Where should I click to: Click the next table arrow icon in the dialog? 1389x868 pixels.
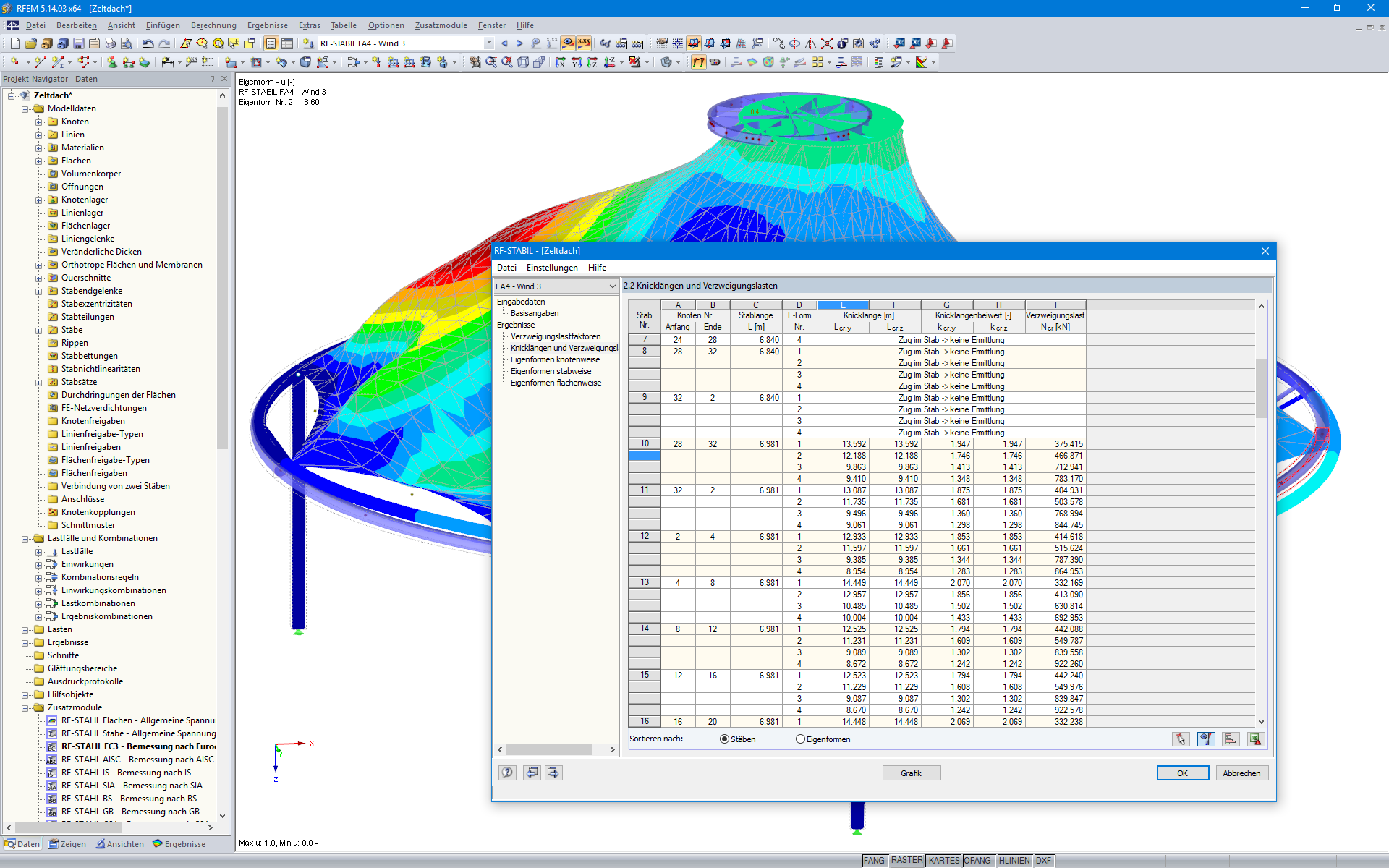(553, 773)
